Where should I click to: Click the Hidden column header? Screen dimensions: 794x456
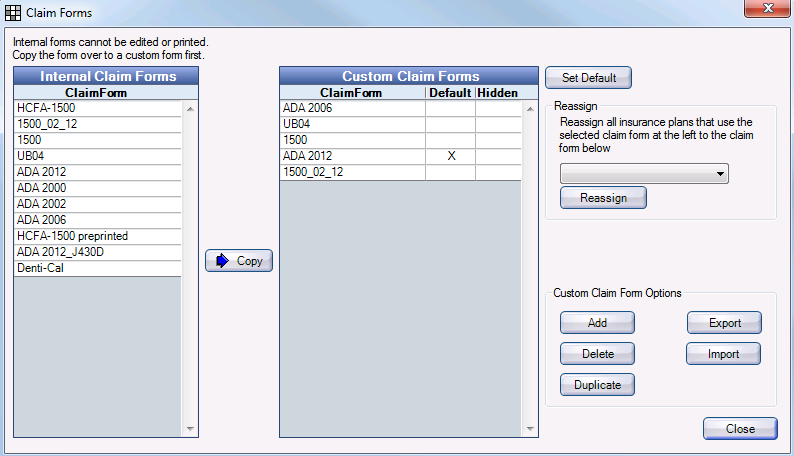(x=498, y=93)
